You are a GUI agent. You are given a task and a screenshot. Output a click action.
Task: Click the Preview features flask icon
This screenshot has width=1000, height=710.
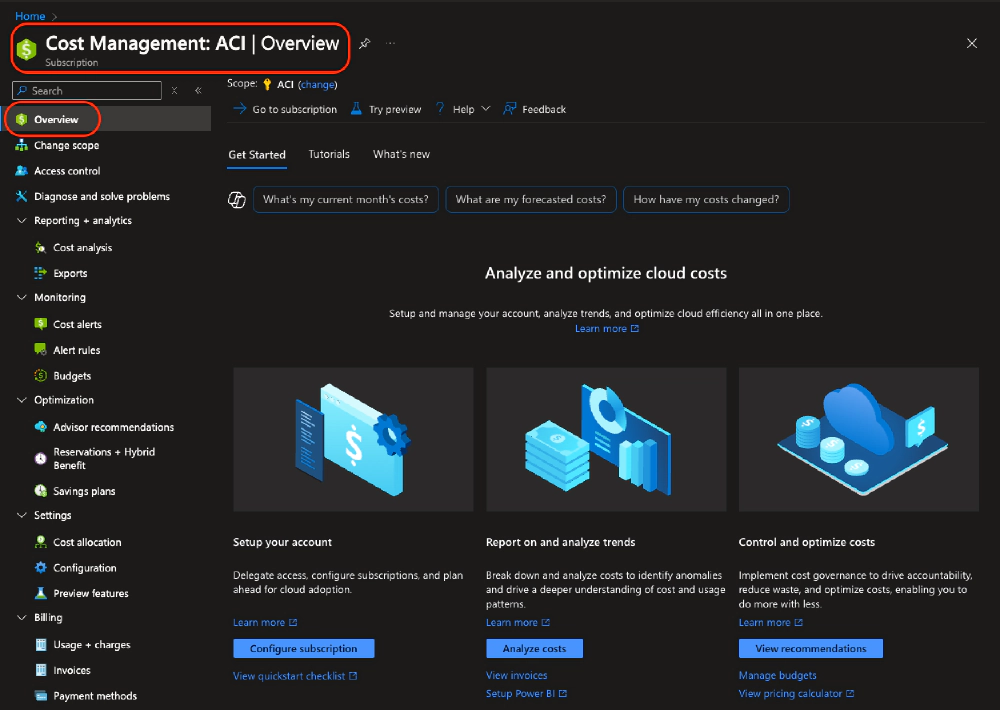pyautogui.click(x=41, y=593)
